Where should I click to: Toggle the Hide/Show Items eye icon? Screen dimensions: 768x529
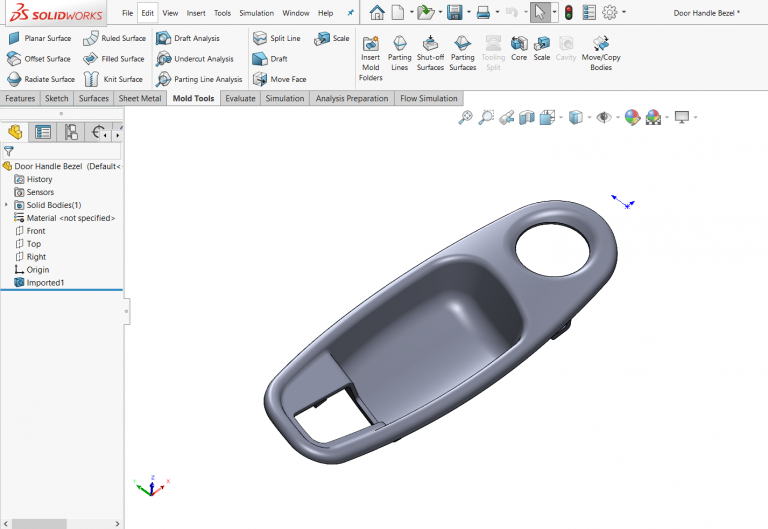coord(604,118)
